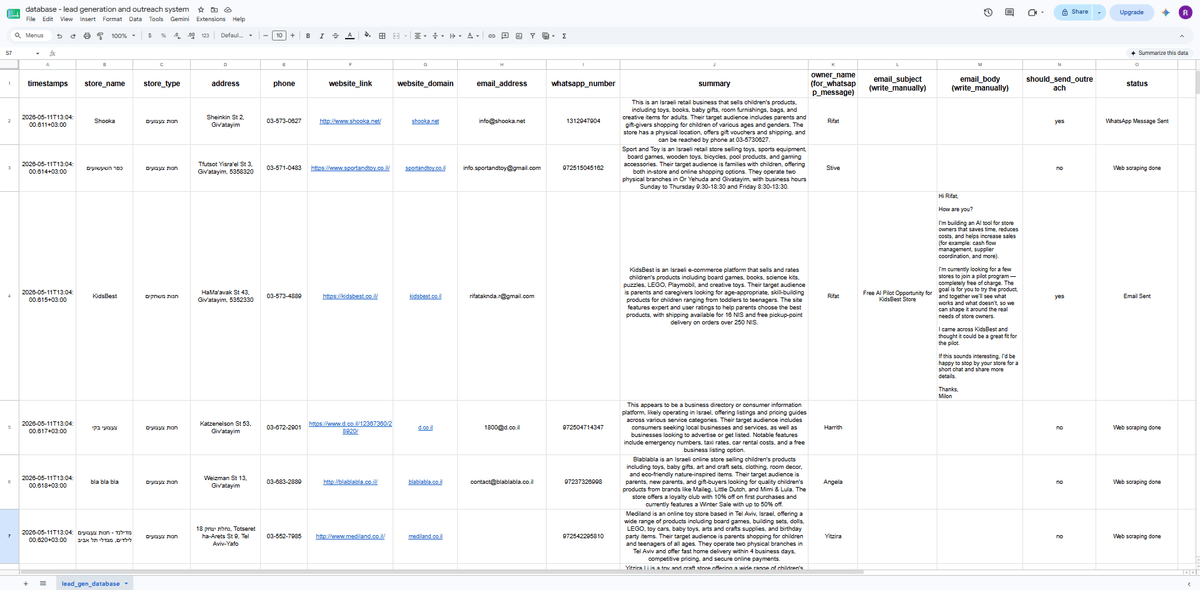Image resolution: width=1200 pixels, height=590 pixels.
Task: Open the filter views dropdown
Action: [548, 35]
